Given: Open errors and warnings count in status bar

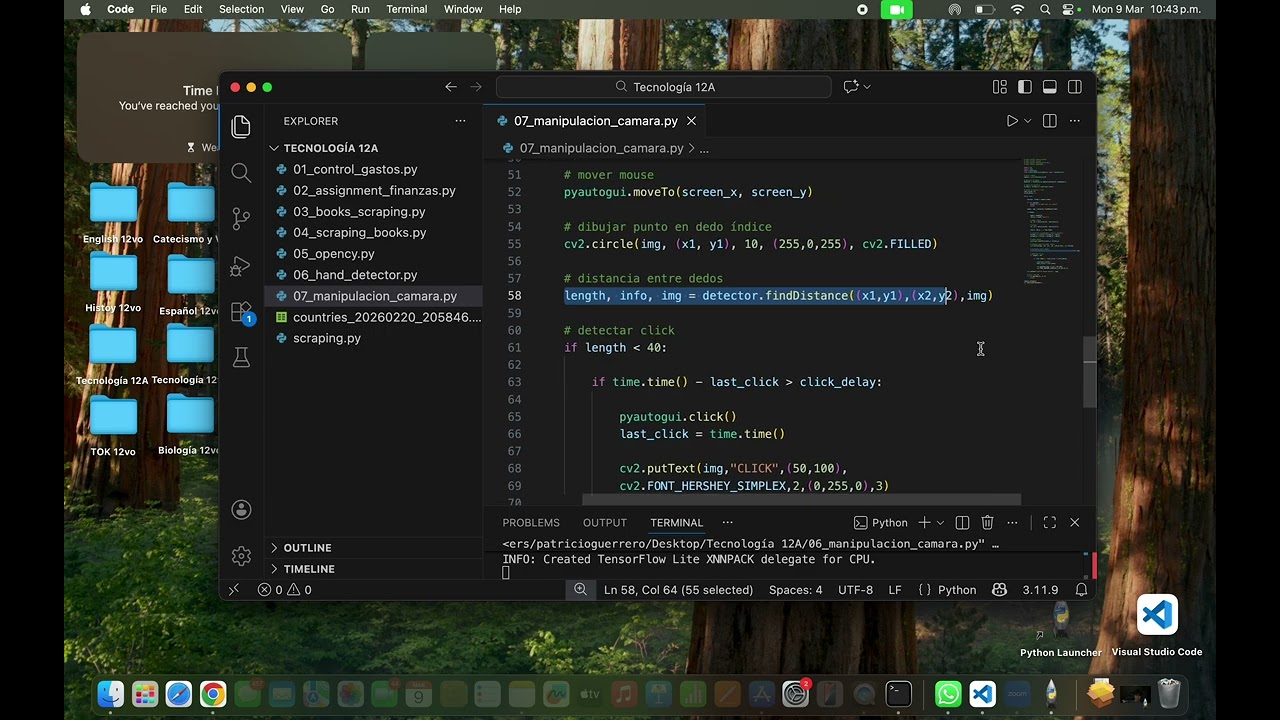Looking at the screenshot, I should [x=284, y=590].
